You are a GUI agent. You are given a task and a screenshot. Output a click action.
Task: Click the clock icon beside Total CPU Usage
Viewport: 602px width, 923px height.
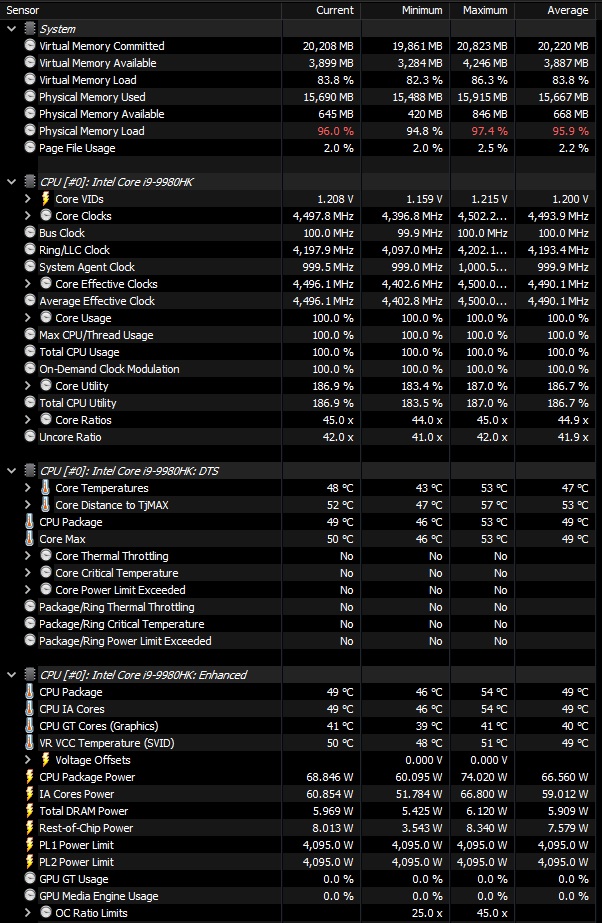[x=29, y=352]
